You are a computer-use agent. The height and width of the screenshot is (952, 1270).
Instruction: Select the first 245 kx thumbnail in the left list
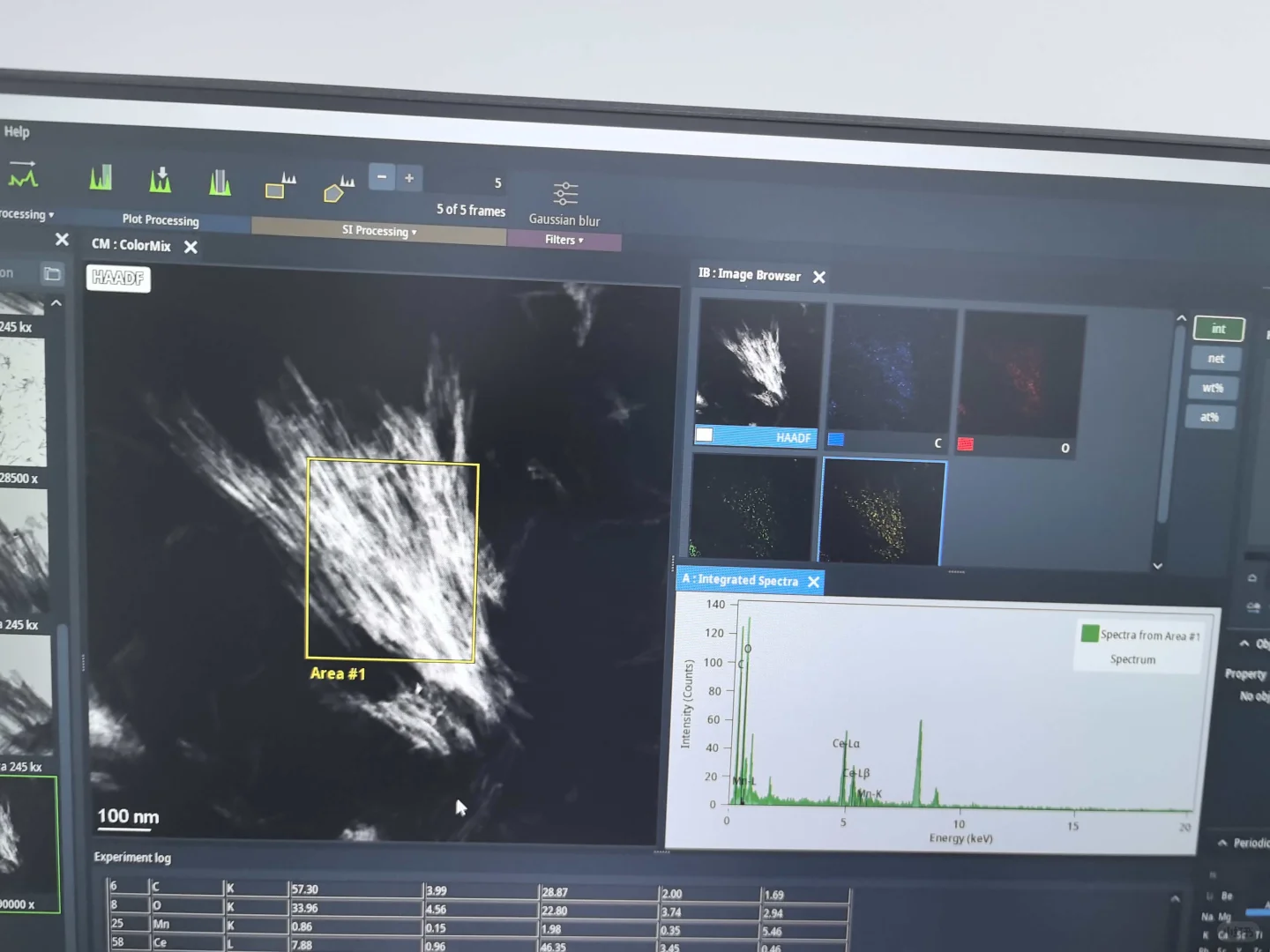[x=23, y=306]
